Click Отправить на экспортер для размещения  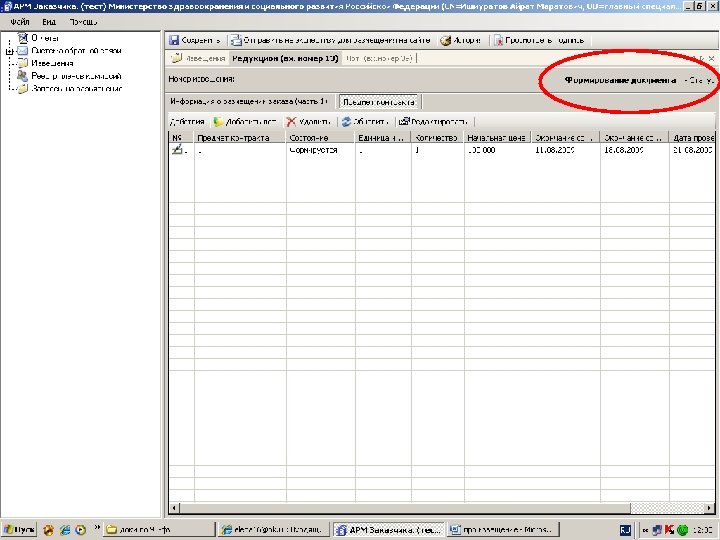[x=337, y=40]
